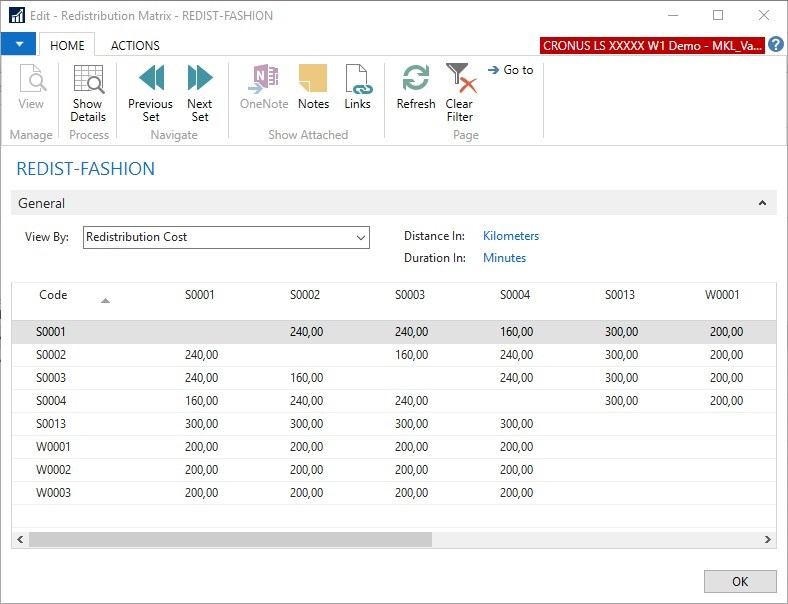The height and width of the screenshot is (604, 788).
Task: Switch to the ACTIONS tab
Action: click(135, 45)
